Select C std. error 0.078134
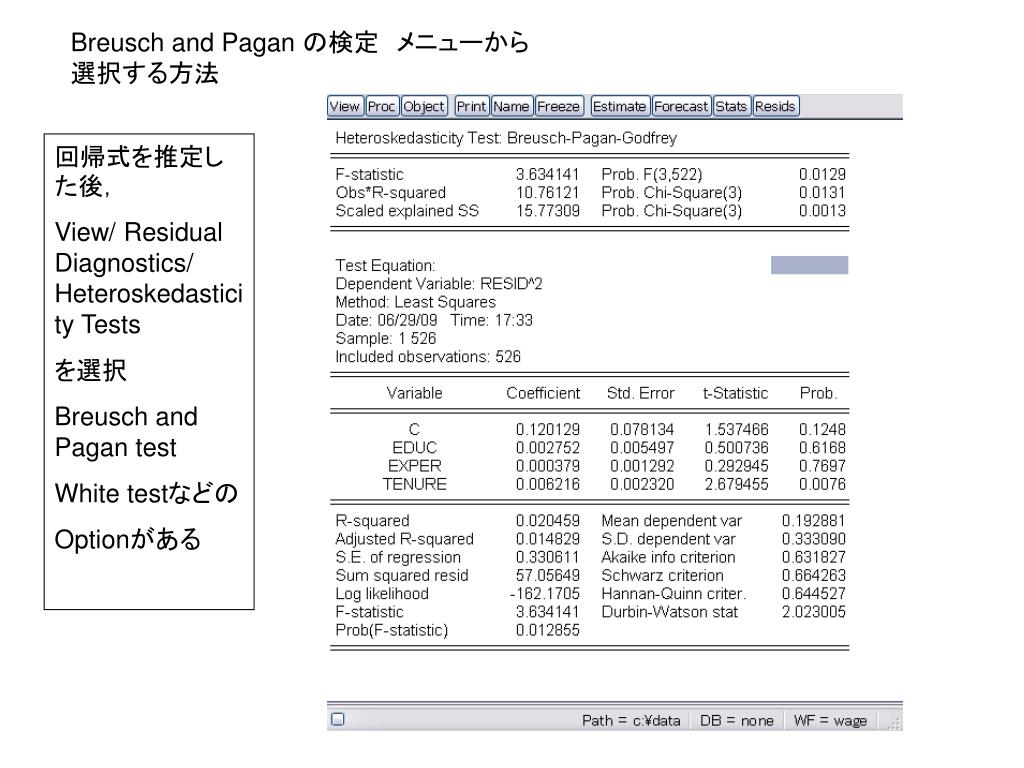This screenshot has width=1024, height=768. [641, 430]
